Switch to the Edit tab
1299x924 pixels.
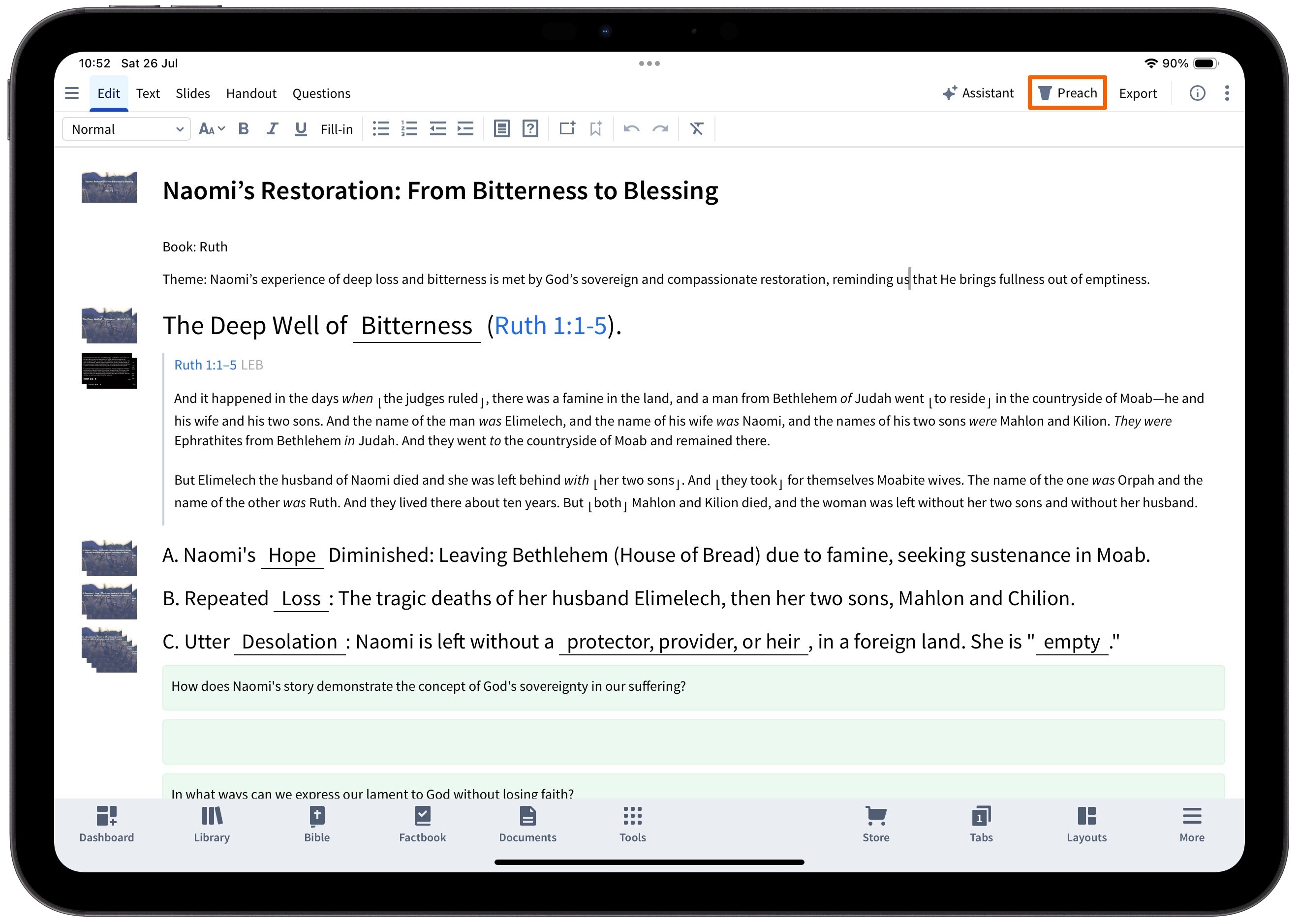pyautogui.click(x=108, y=93)
